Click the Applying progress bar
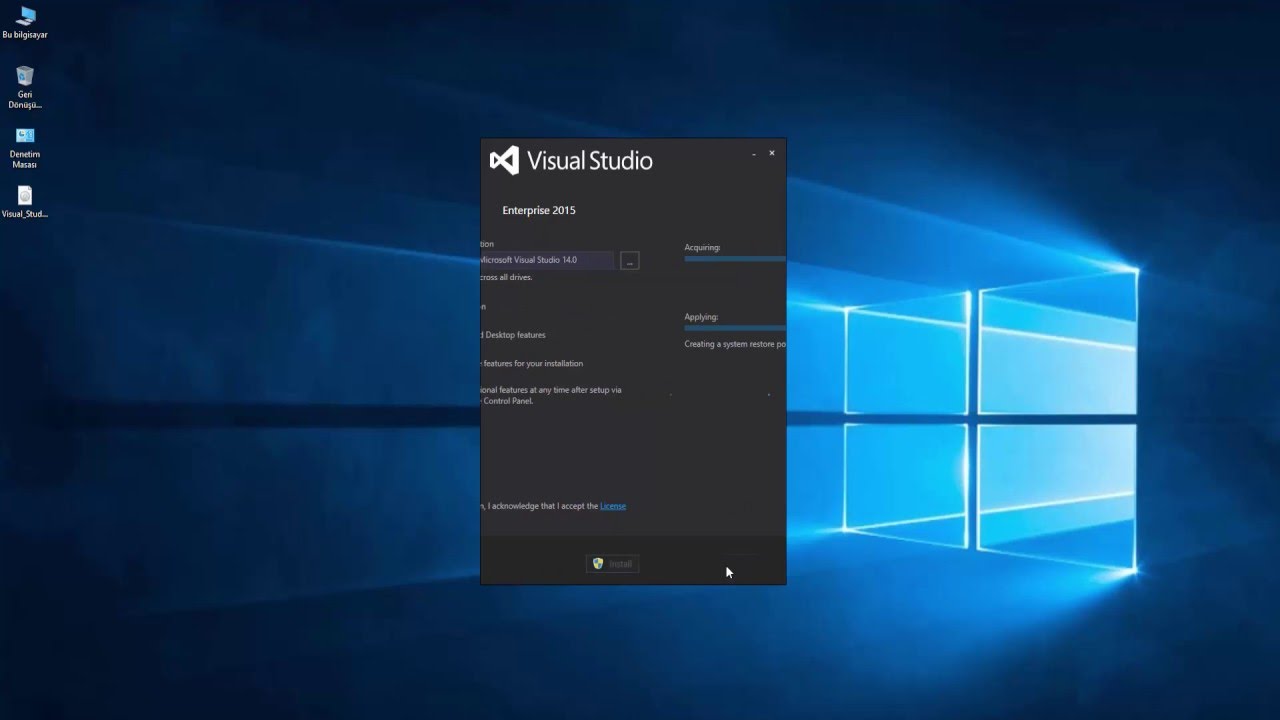The height and width of the screenshot is (720, 1280). tap(735, 328)
